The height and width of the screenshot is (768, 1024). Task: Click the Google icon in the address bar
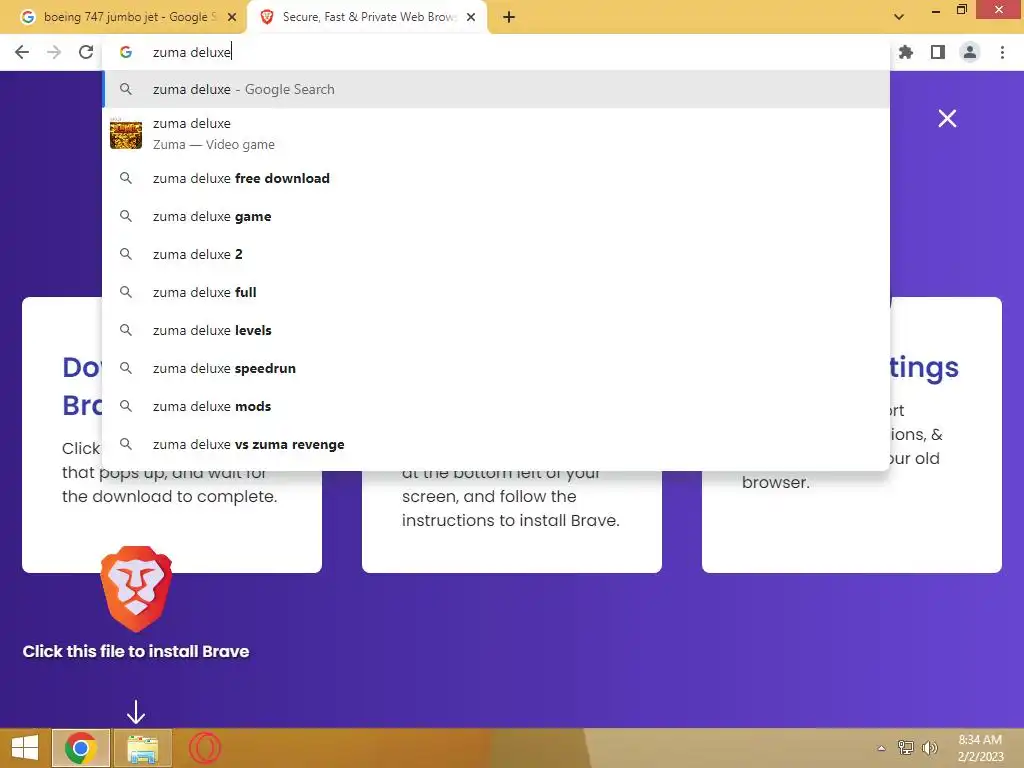[126, 52]
